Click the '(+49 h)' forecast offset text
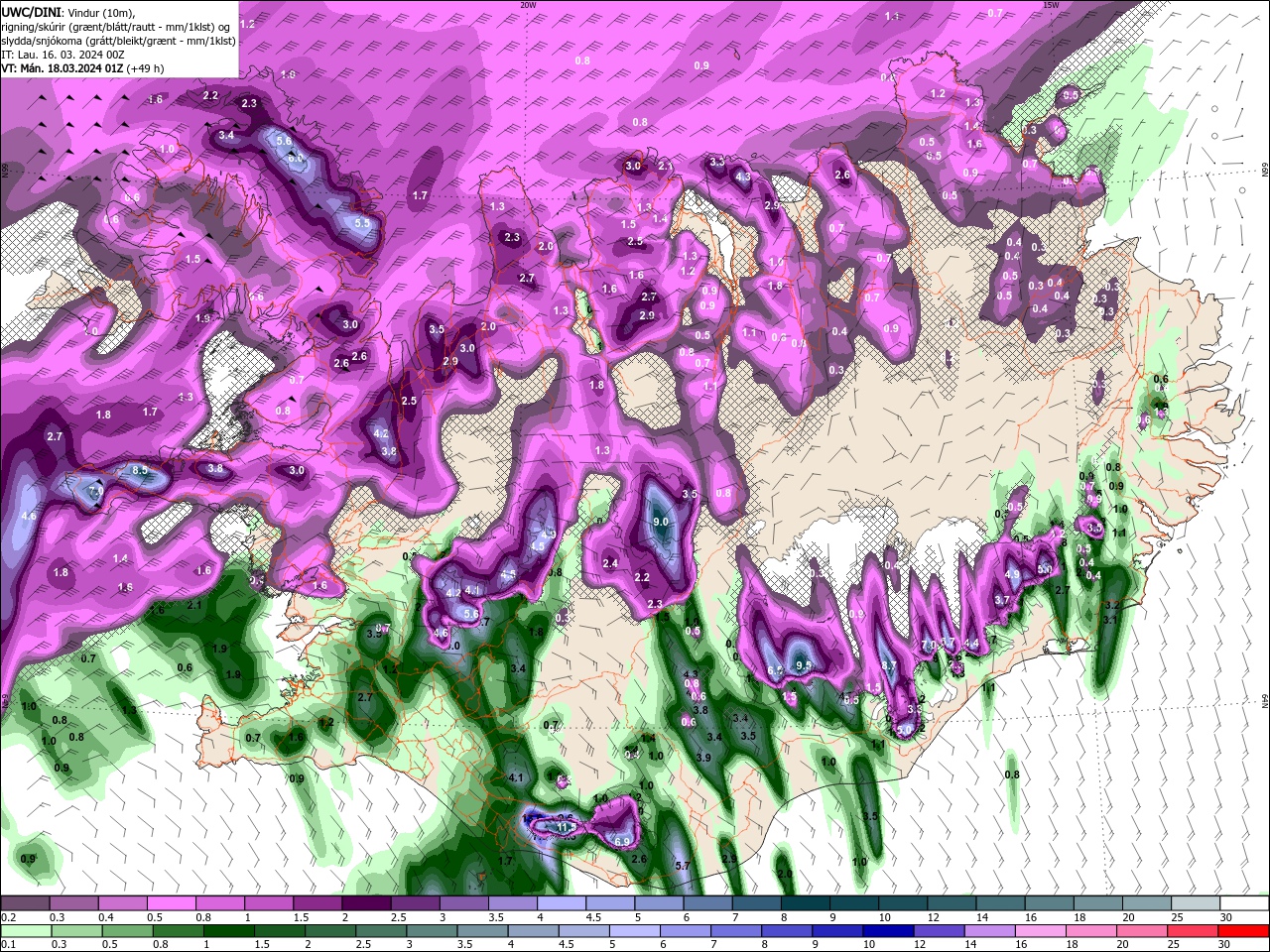 pos(145,68)
